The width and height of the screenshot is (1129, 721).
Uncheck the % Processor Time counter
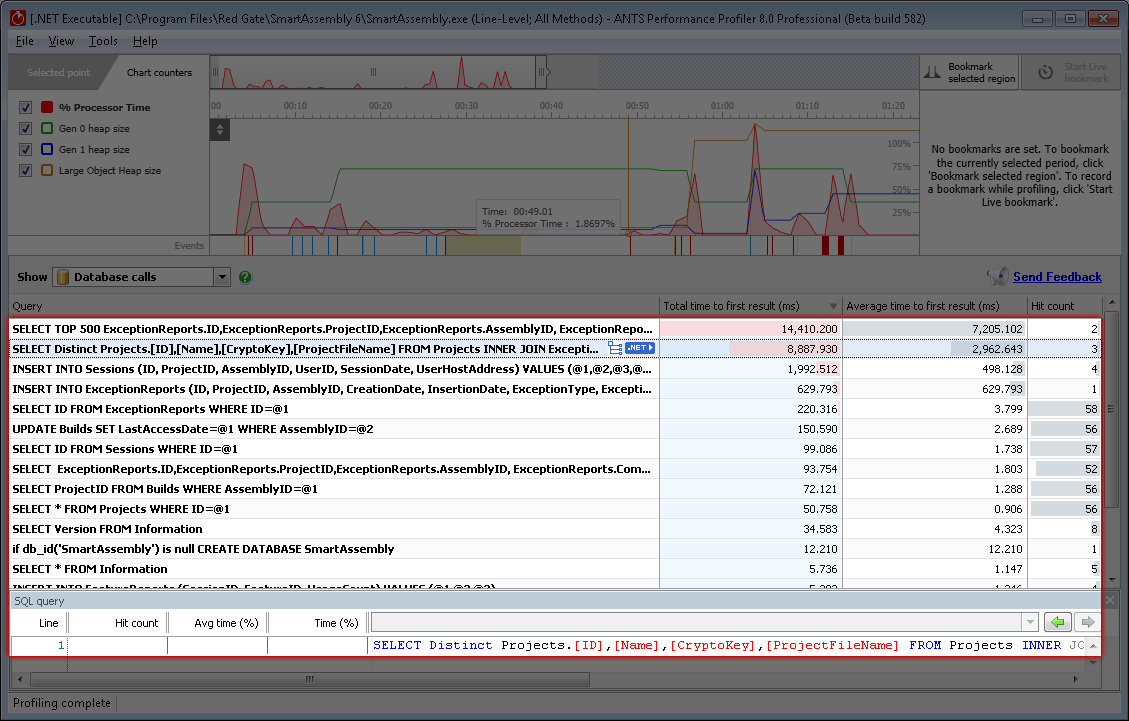[26, 107]
